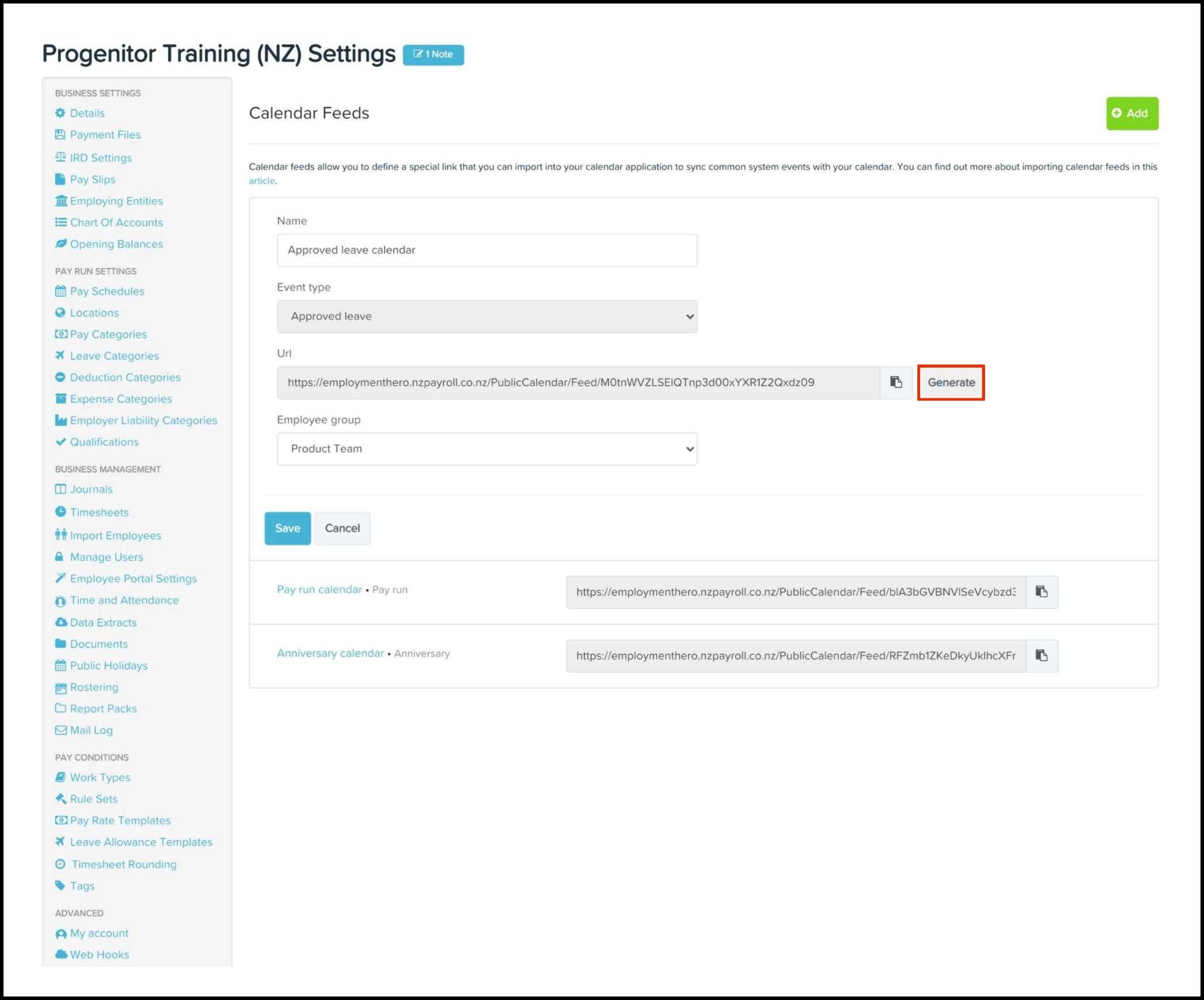The image size is (1204, 1000).
Task: Copy the Pay run calendar URL
Action: pyautogui.click(x=1041, y=592)
